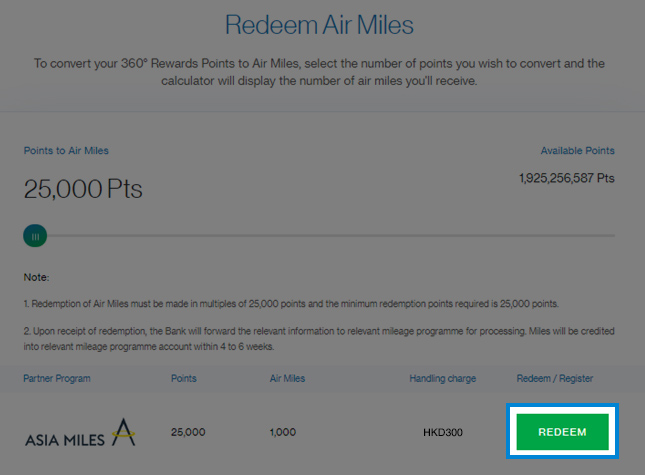Select the points slider handle
This screenshot has height=475, width=645.
35,236
